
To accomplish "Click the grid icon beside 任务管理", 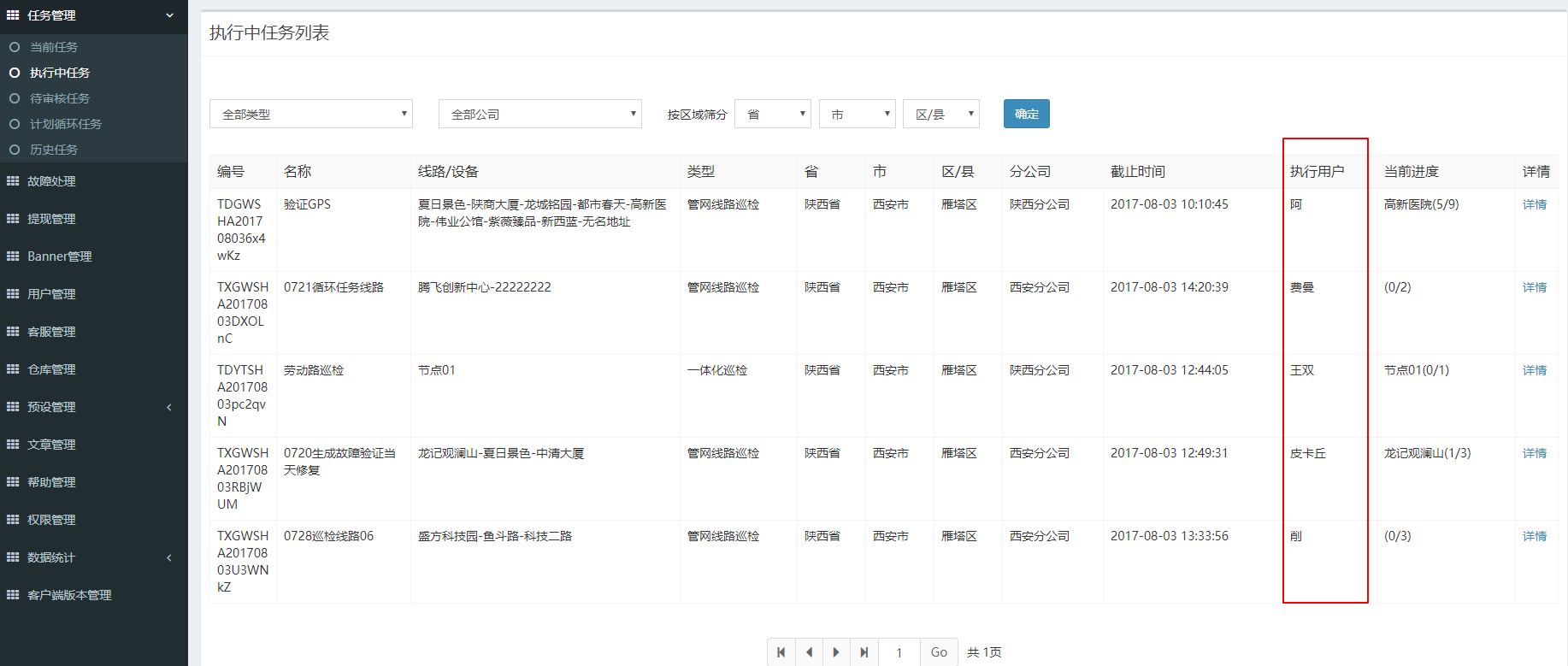I will click(x=13, y=15).
